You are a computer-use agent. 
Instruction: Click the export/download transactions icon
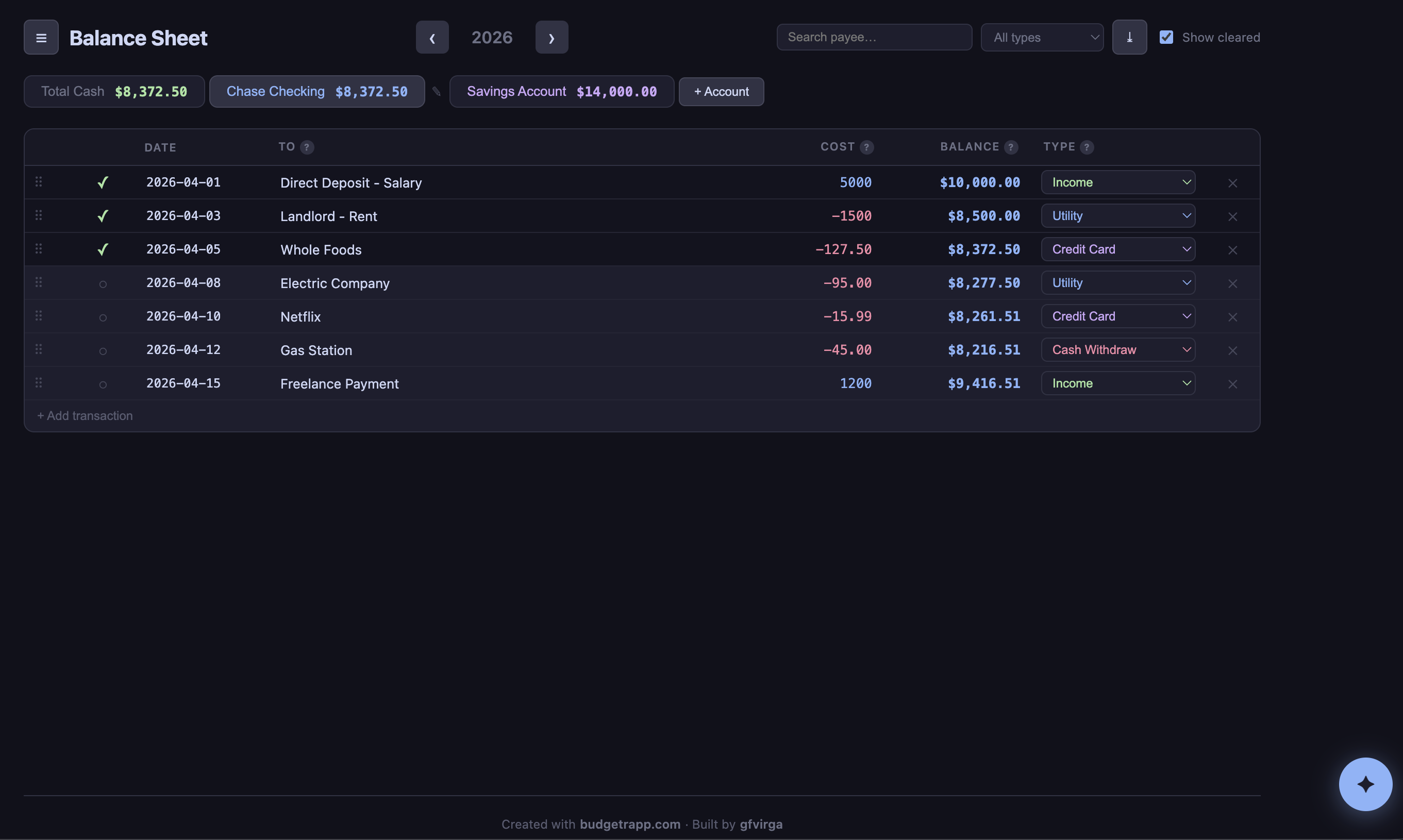point(1129,37)
